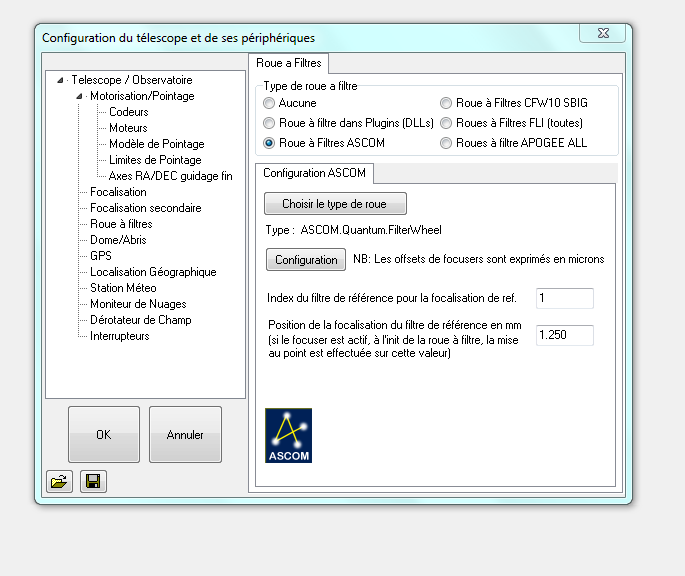This screenshot has width=685, height=576.
Task: Select the Aucune radio option
Action: coord(268,103)
